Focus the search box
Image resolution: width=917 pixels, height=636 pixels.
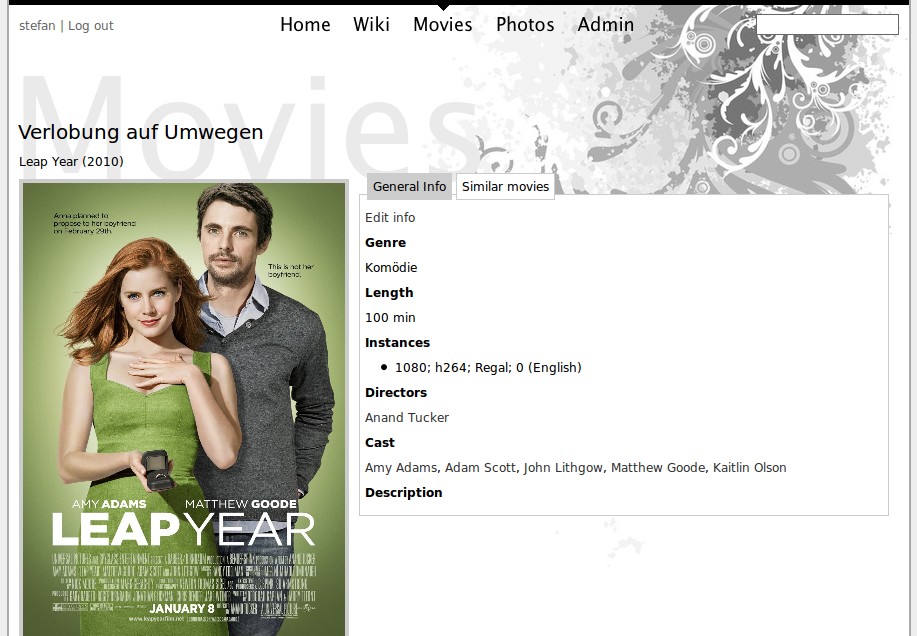pos(827,25)
